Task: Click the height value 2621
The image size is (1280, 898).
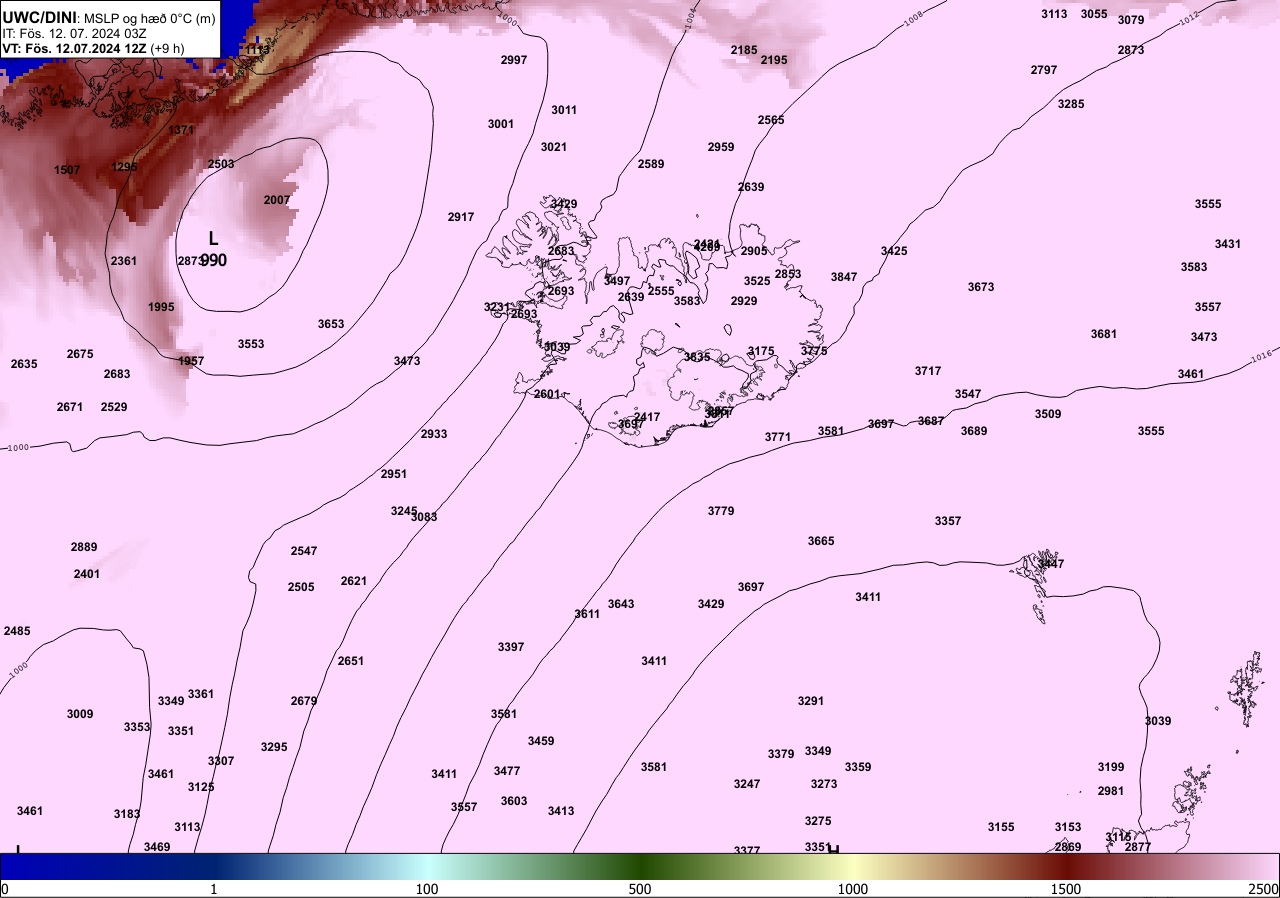Action: (354, 581)
